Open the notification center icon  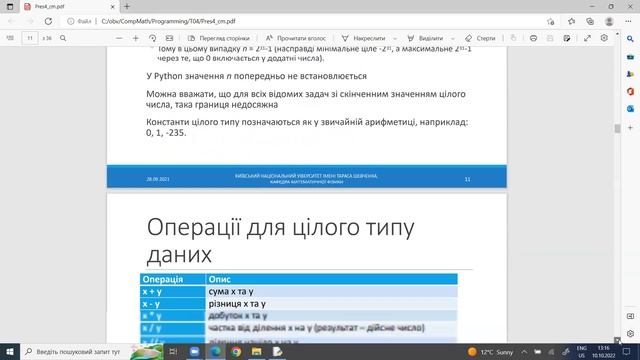[x=627, y=351]
